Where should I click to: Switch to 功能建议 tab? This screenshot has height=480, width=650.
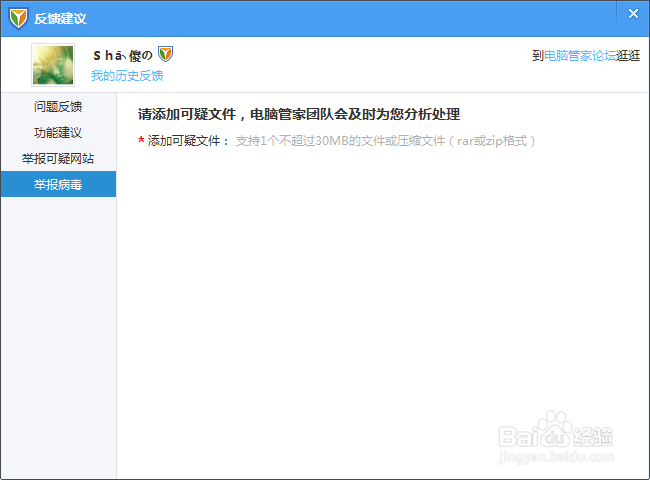pyautogui.click(x=58, y=133)
